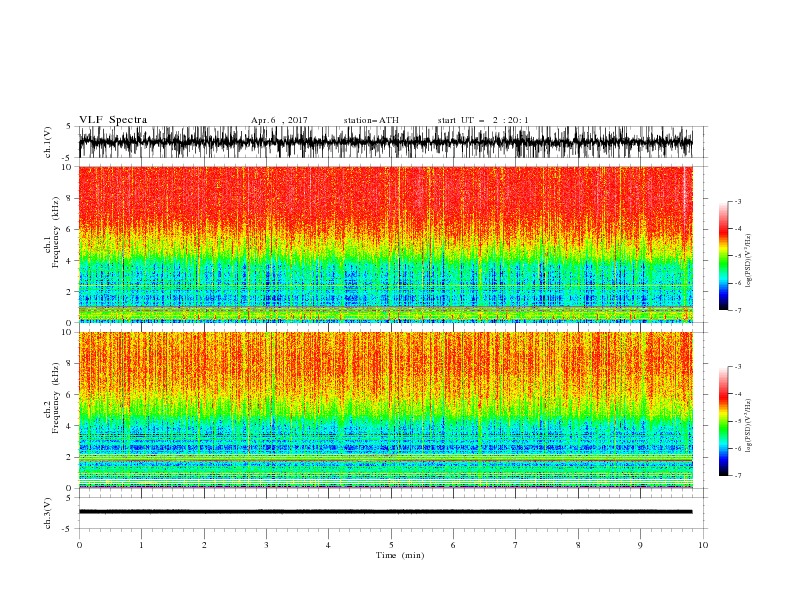Click the "4" kHz tick on ch.2 frequency axis
Screen dimensions: 792x612
[69, 426]
